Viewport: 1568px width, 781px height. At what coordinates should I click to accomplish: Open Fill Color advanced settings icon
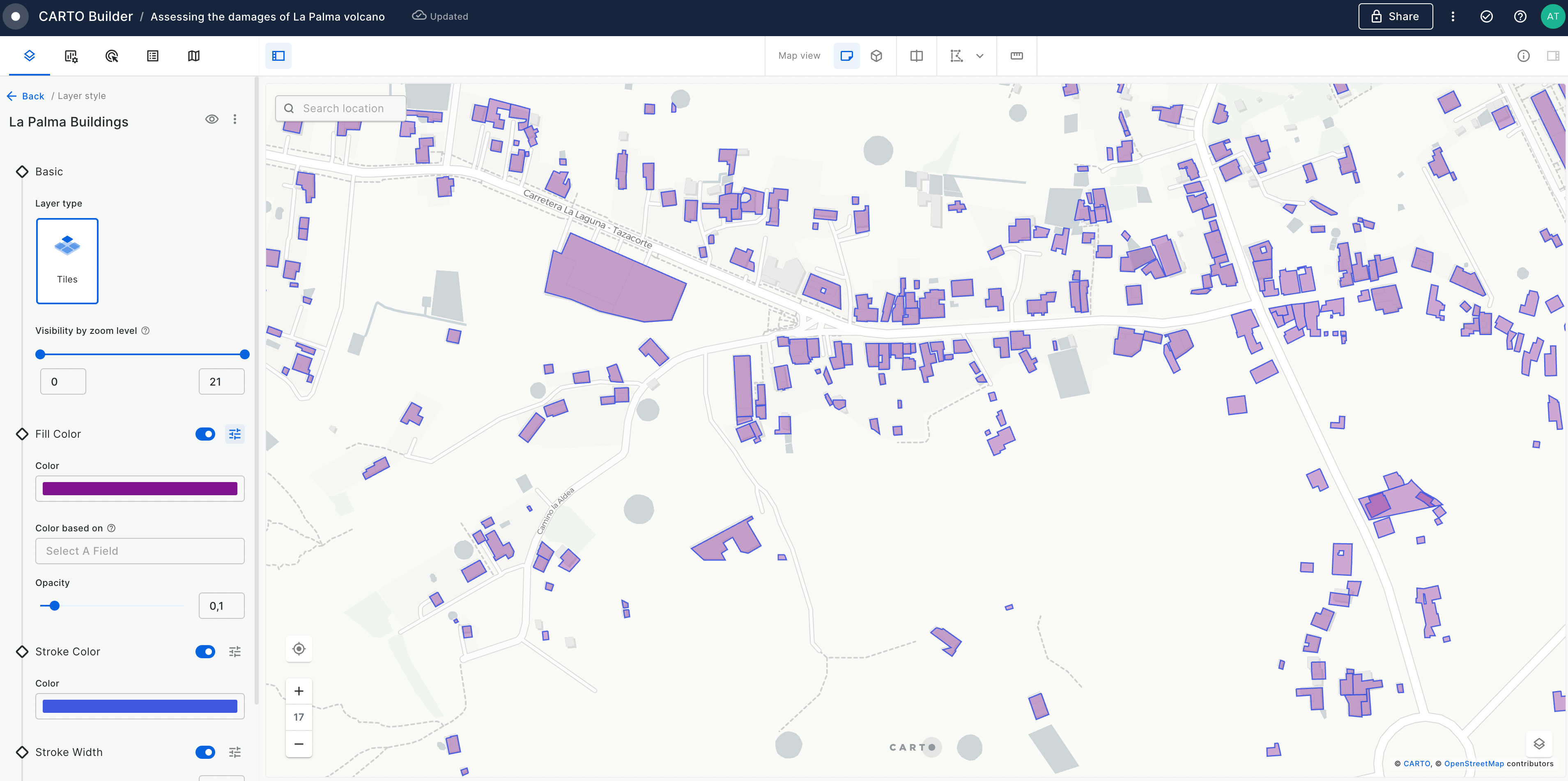coord(235,434)
